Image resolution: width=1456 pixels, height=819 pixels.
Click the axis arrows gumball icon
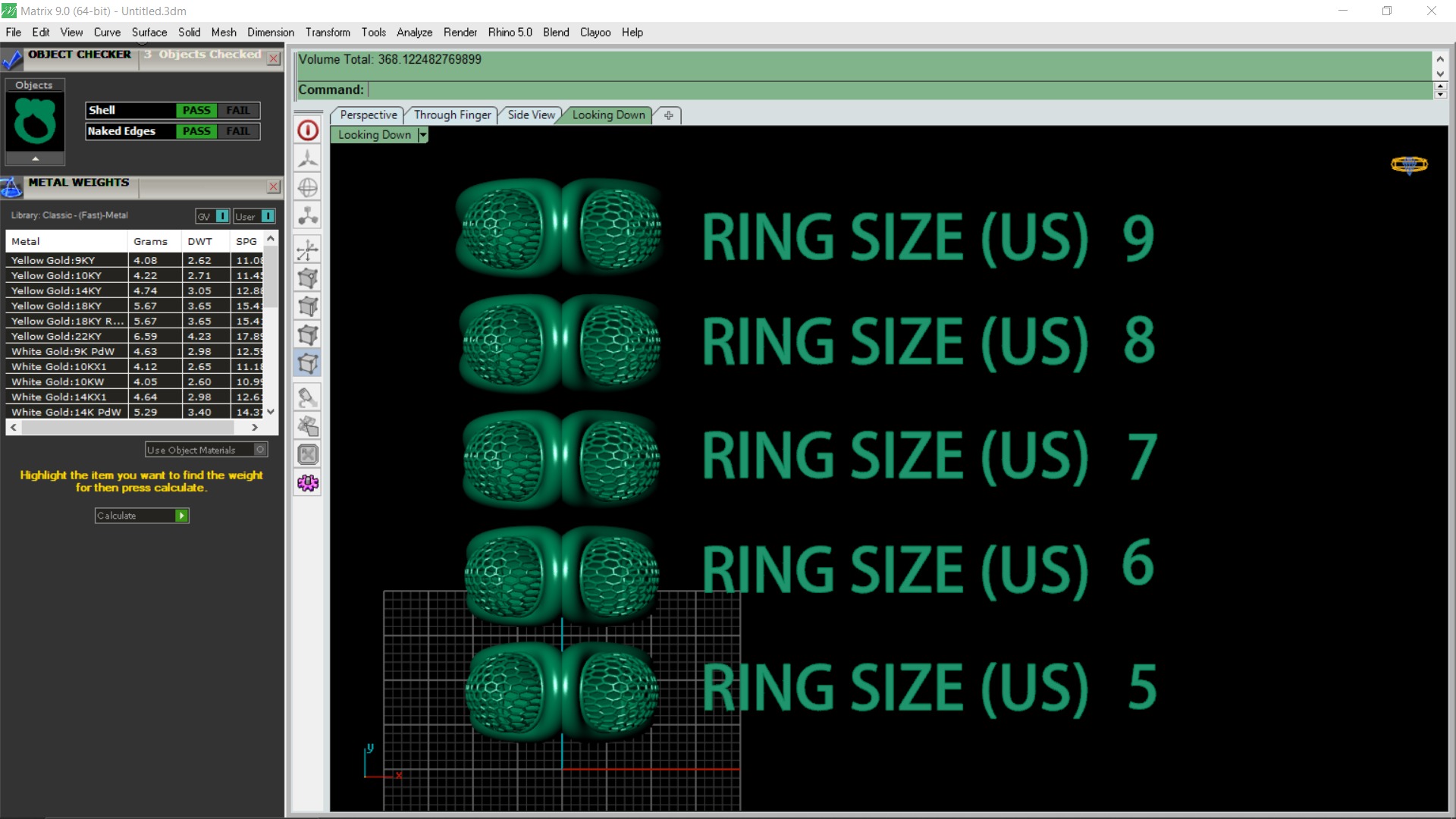pyautogui.click(x=308, y=250)
